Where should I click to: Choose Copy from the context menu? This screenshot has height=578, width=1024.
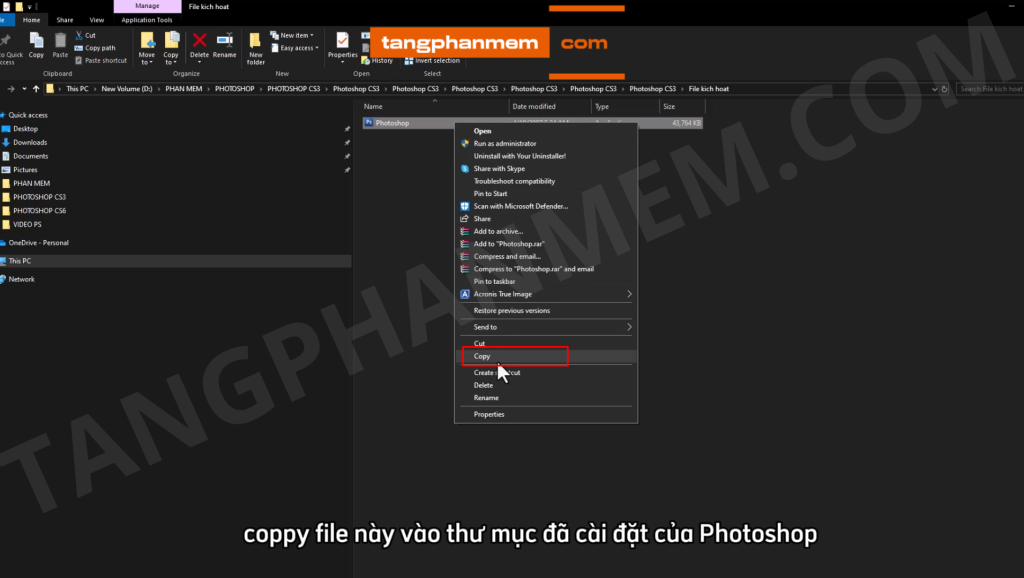[x=482, y=356]
